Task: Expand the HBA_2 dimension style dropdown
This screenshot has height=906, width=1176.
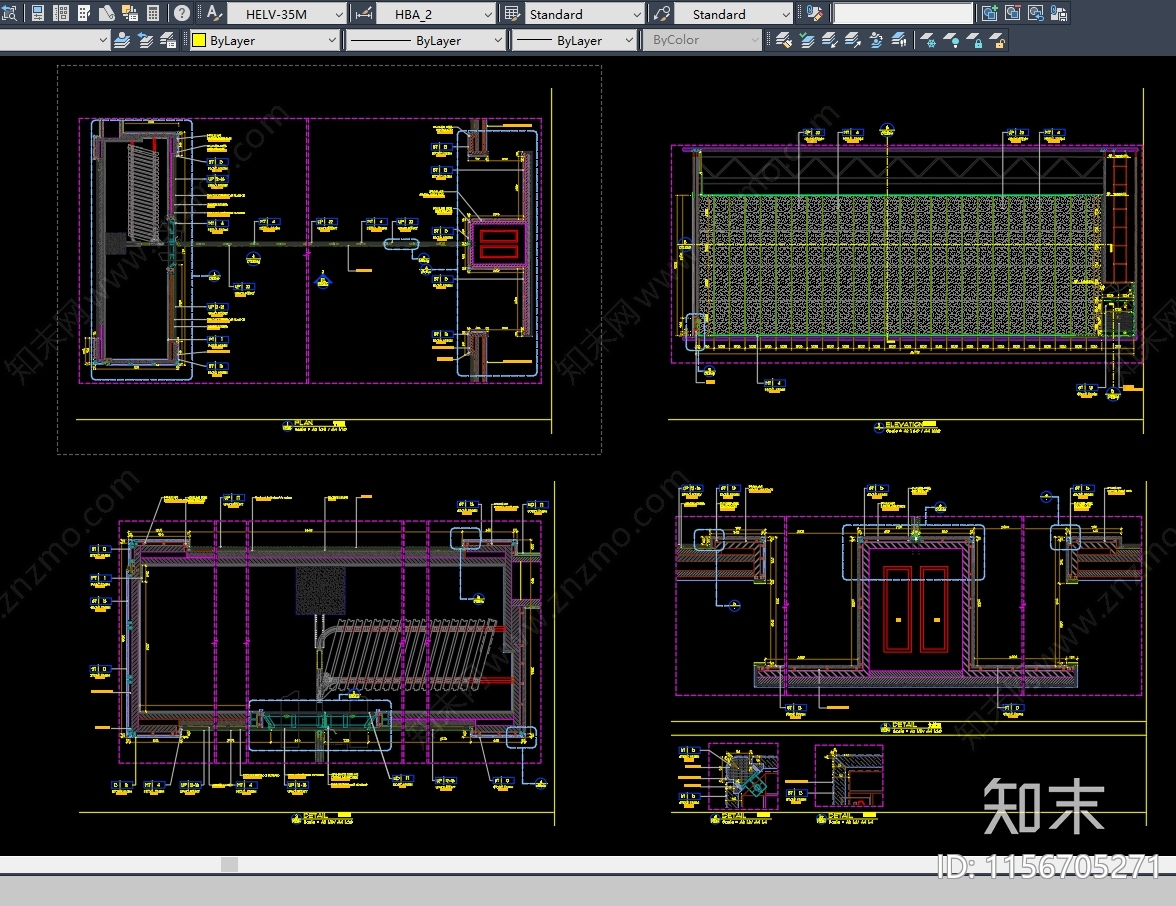Action: (487, 14)
